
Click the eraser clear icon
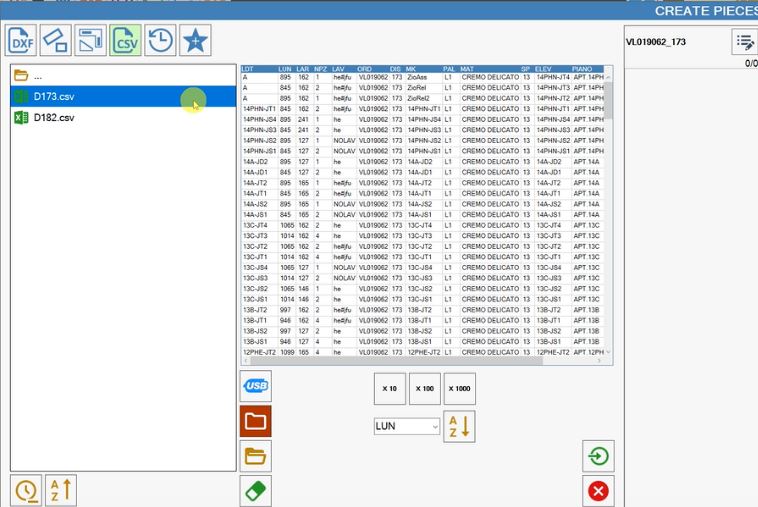tap(256, 491)
